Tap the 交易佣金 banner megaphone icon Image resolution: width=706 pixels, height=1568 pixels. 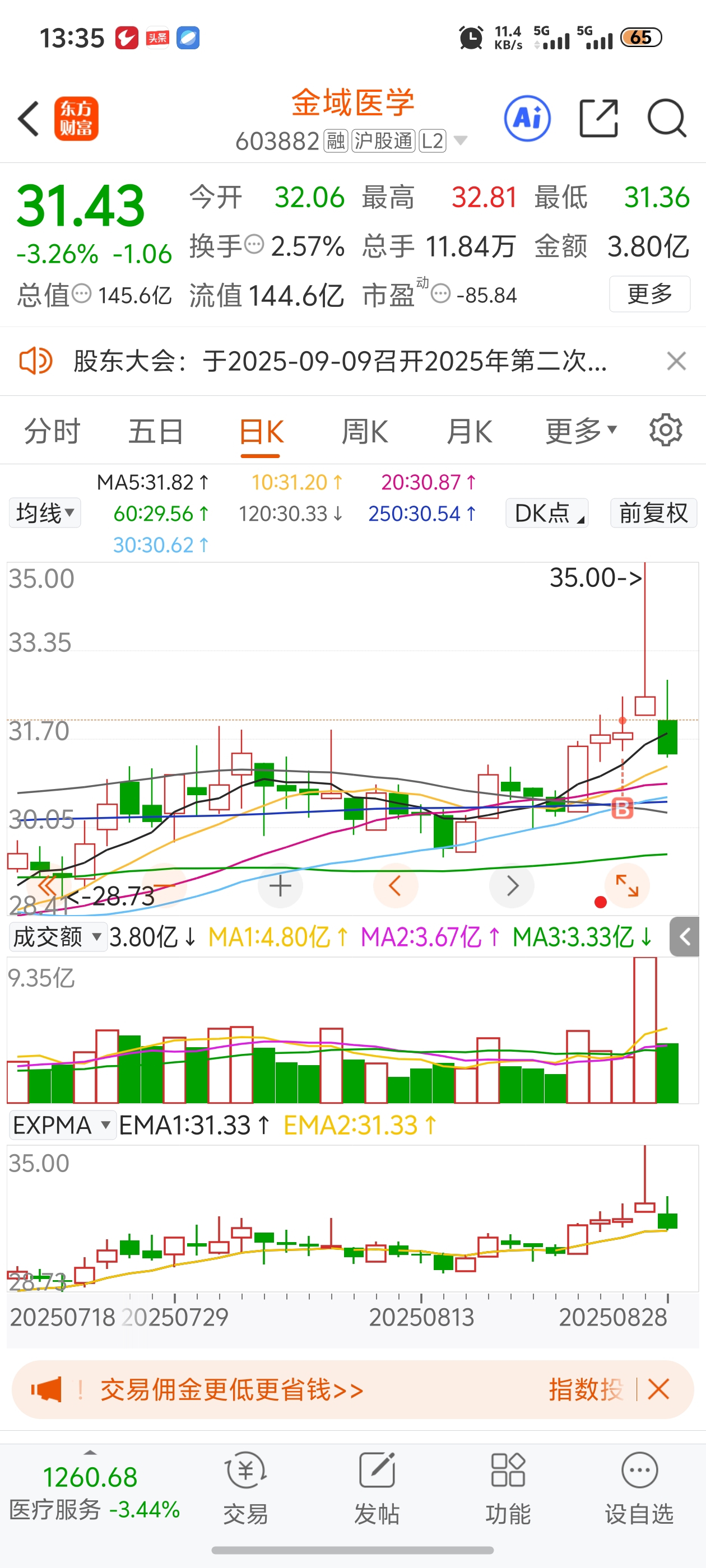pyautogui.click(x=47, y=1390)
